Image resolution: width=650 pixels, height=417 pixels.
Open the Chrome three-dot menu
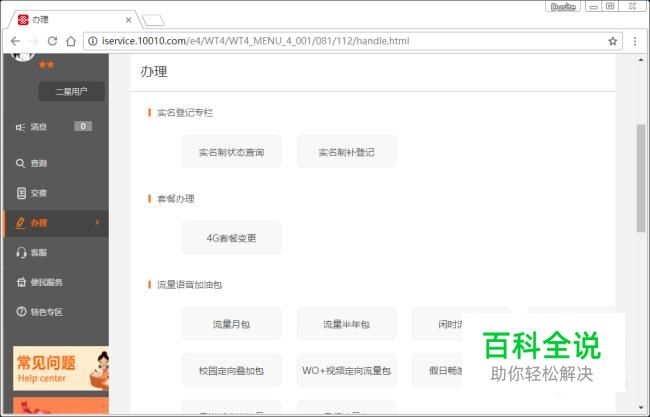tap(635, 41)
